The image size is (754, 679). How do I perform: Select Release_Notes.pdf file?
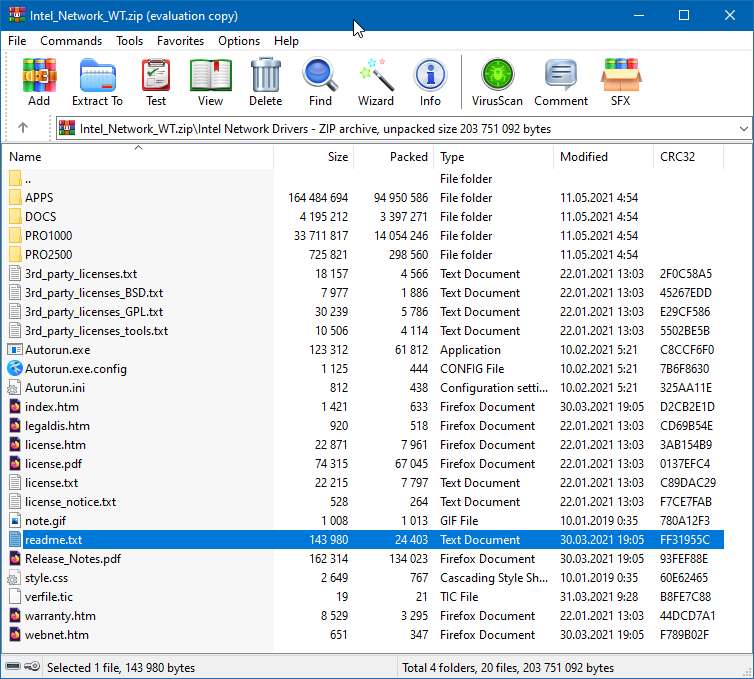point(364,559)
